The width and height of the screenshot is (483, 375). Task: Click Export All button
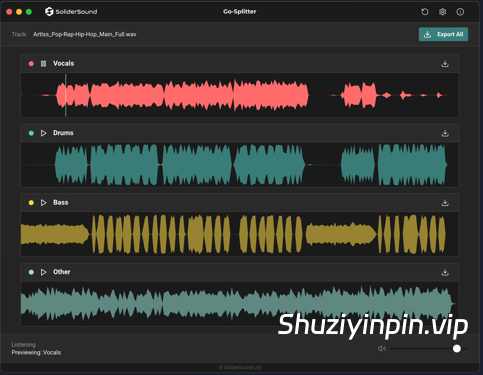point(443,34)
